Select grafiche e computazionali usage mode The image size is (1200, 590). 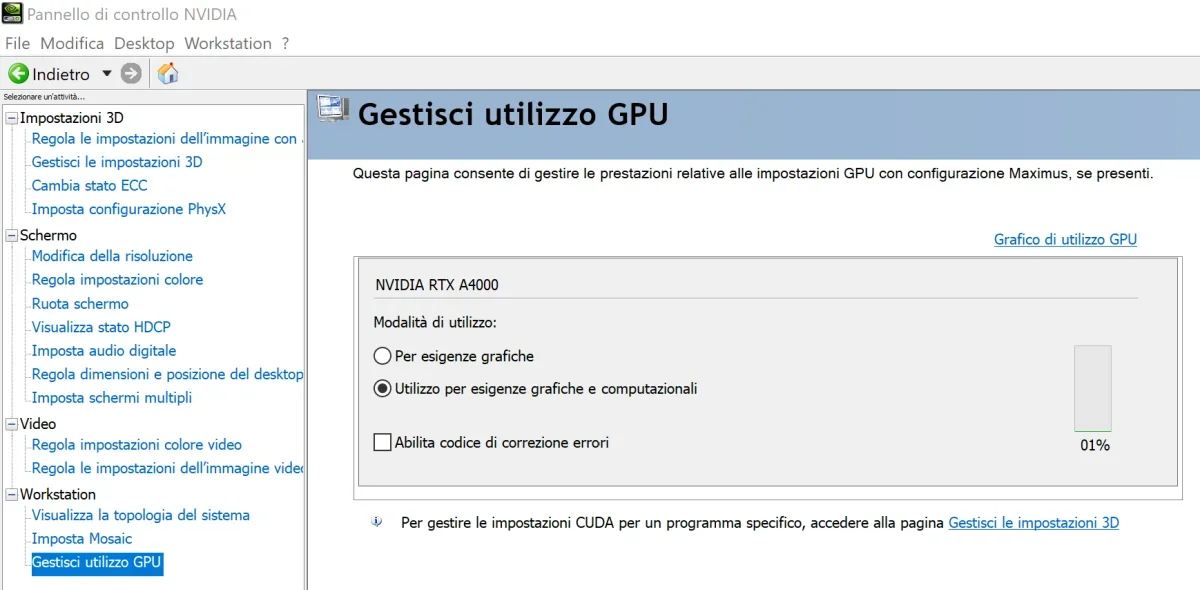click(382, 389)
